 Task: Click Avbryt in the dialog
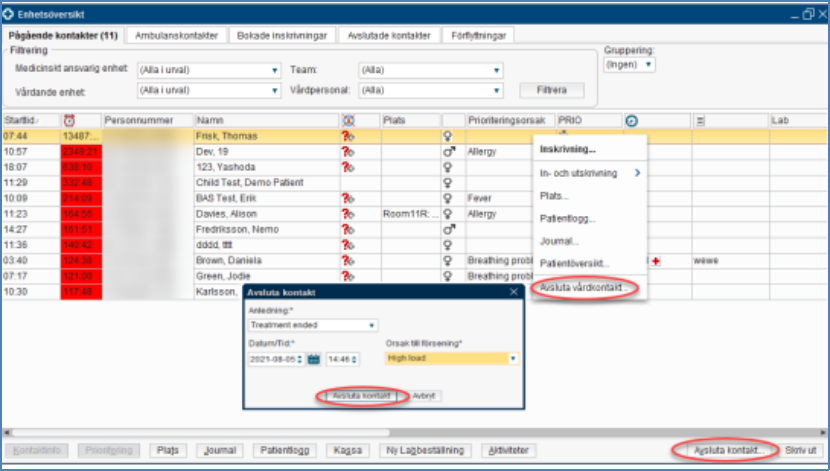click(426, 395)
